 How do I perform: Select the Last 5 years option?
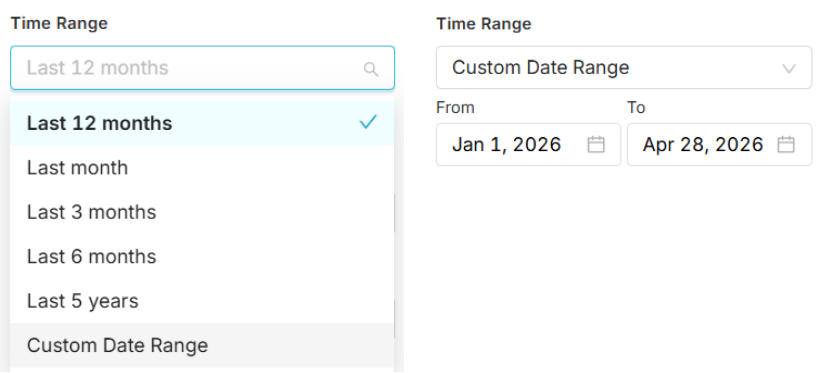point(202,301)
